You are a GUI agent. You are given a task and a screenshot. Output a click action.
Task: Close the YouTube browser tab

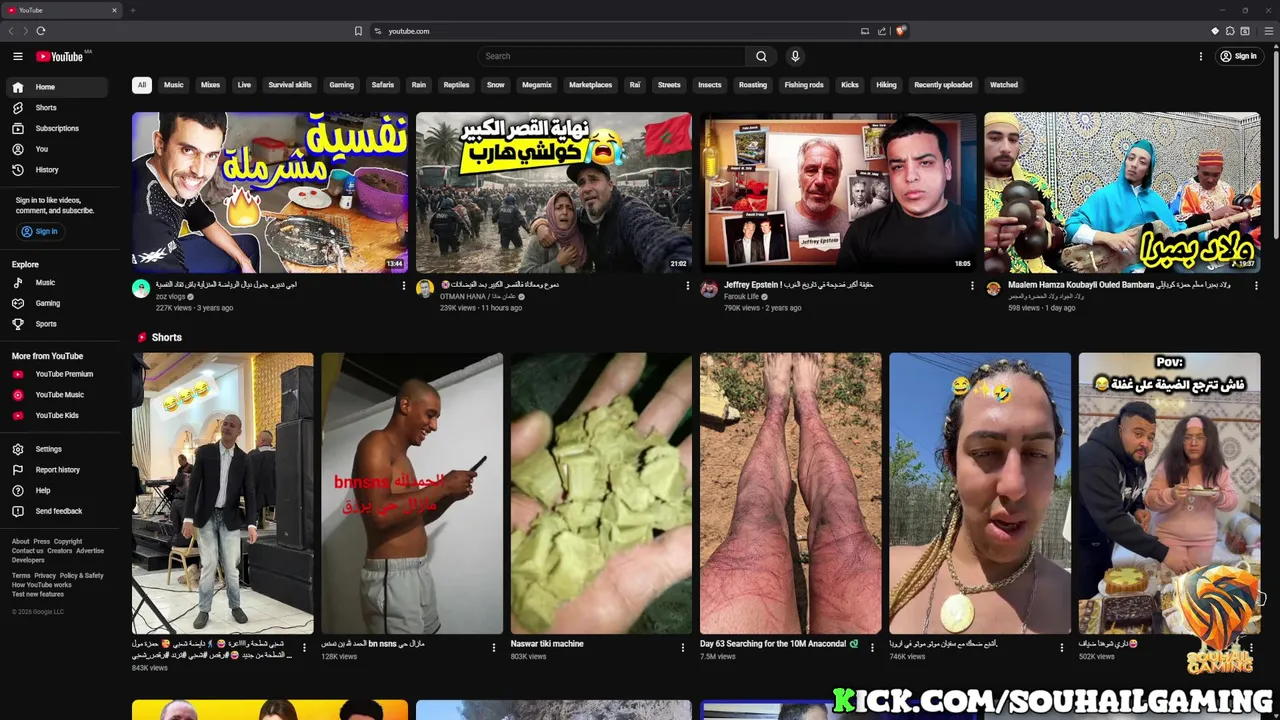pos(114,10)
